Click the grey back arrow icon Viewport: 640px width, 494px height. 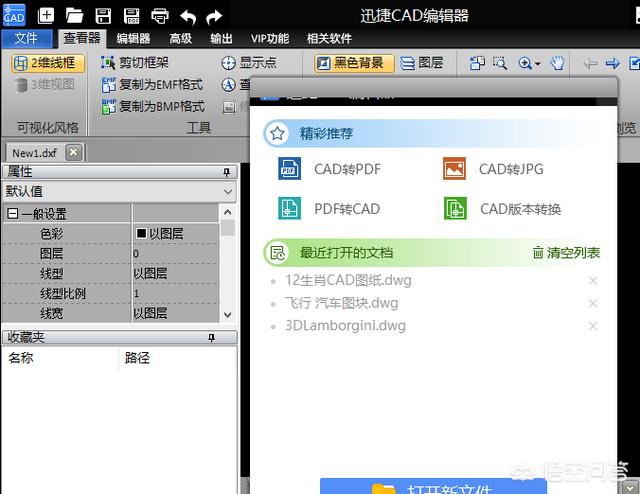click(x=590, y=63)
